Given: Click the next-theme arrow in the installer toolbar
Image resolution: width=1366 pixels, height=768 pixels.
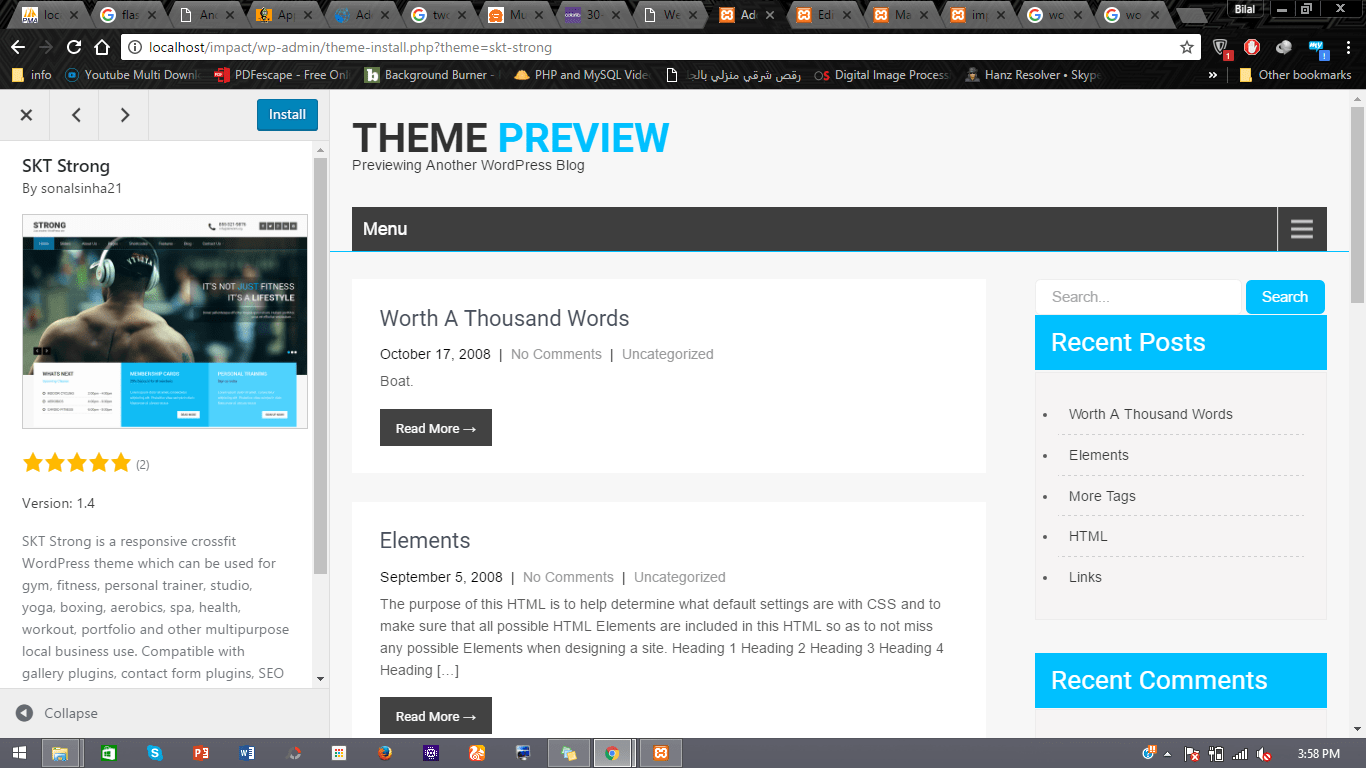Looking at the screenshot, I should click(123, 115).
